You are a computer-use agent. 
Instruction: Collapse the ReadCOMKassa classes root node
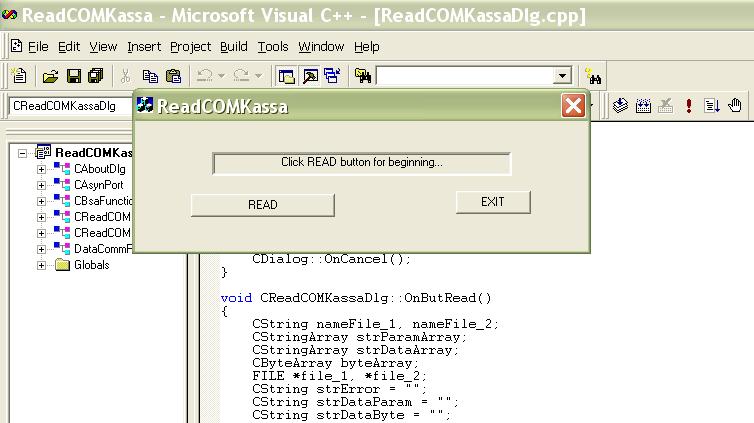pyautogui.click(x=22, y=153)
